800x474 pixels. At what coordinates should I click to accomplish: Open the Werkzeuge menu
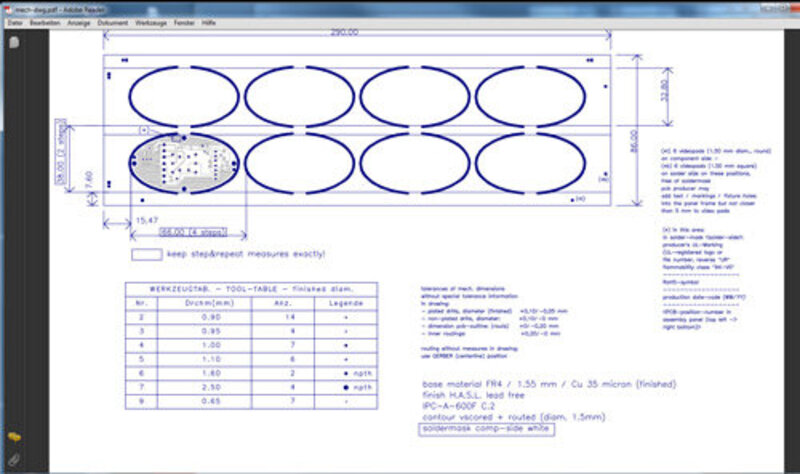click(x=151, y=23)
